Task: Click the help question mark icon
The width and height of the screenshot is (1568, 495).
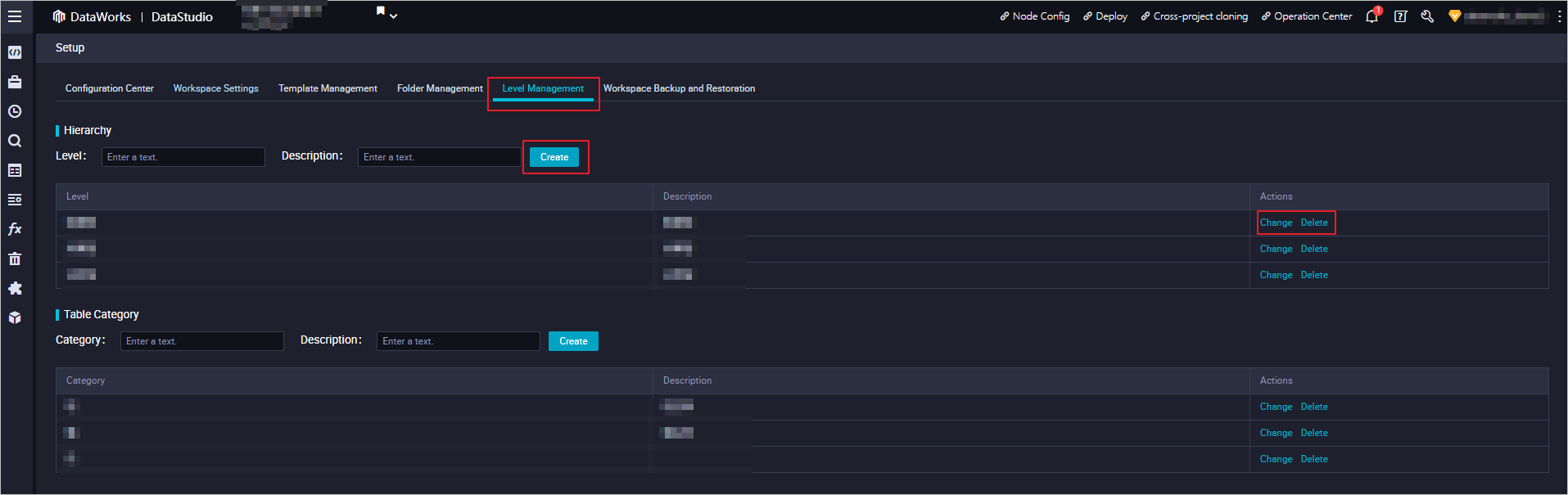Action: tap(1400, 16)
